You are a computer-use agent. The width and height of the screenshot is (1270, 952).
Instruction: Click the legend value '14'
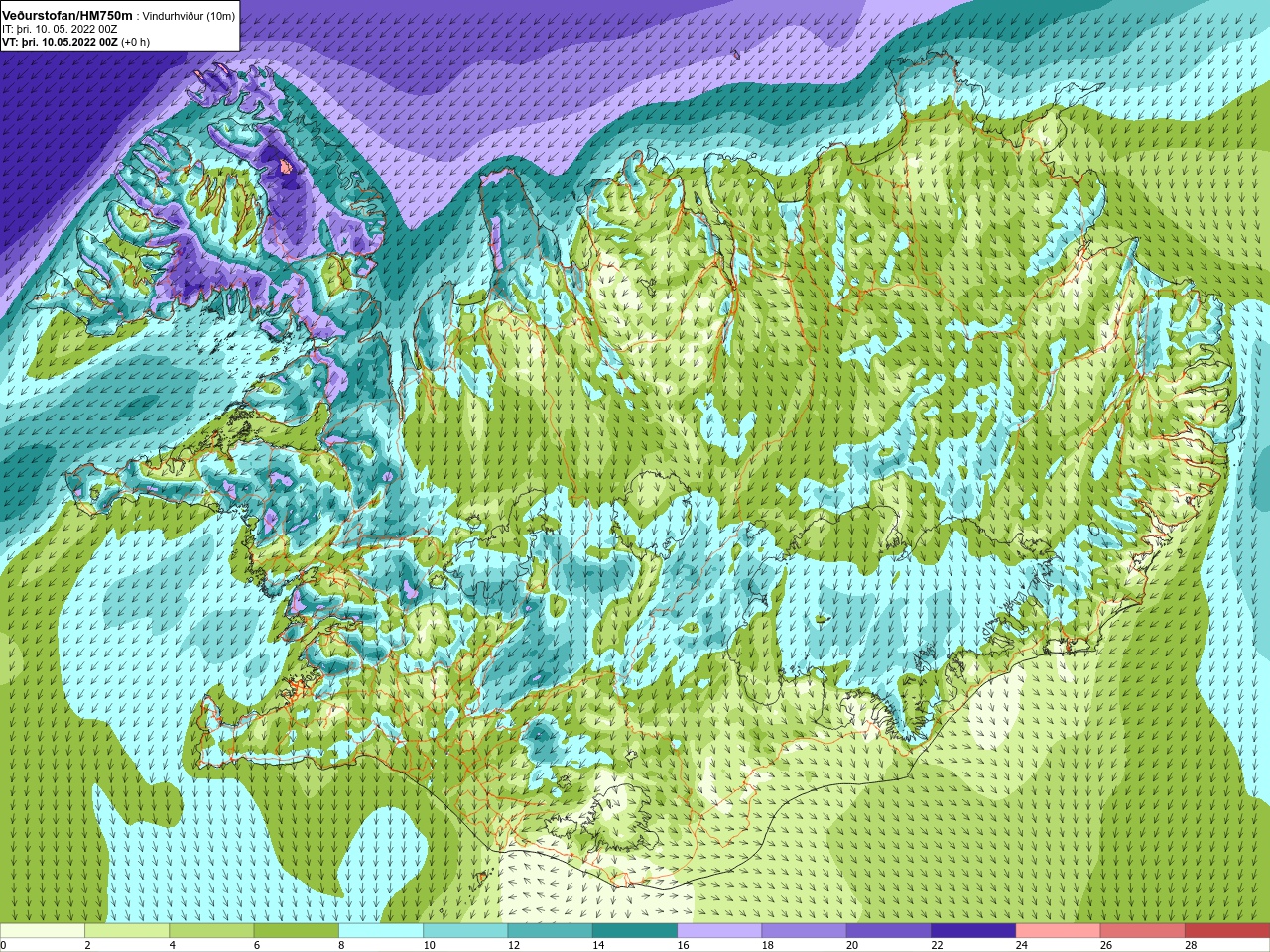(598, 945)
